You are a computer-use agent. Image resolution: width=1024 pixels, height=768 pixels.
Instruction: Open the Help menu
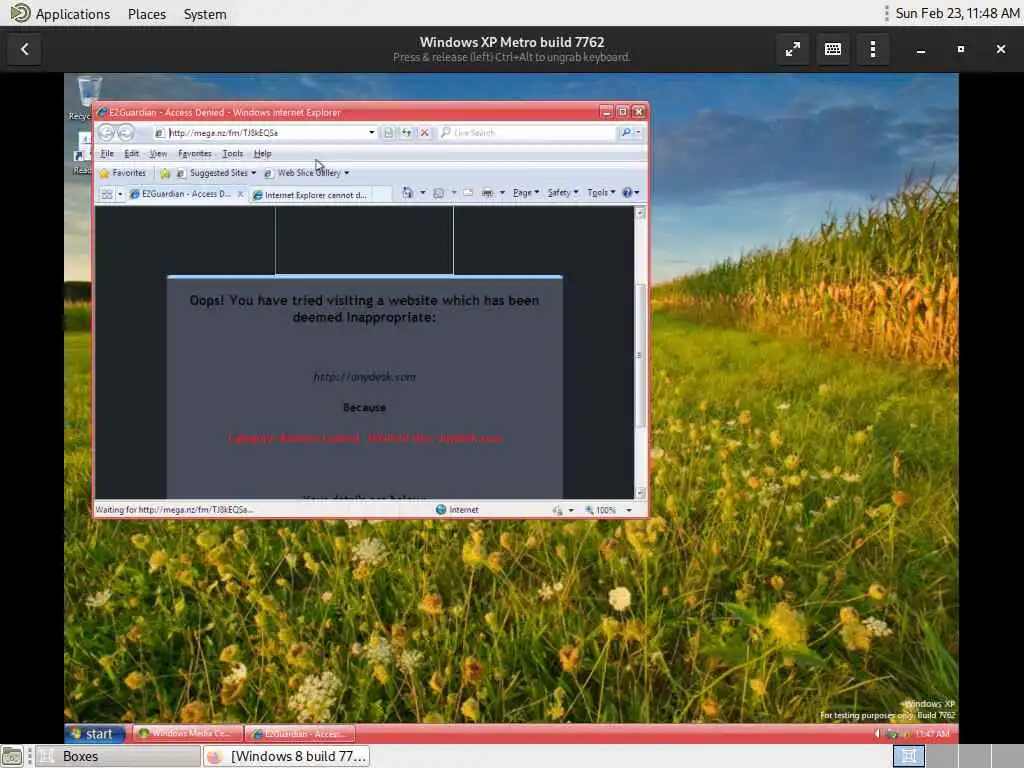263,153
